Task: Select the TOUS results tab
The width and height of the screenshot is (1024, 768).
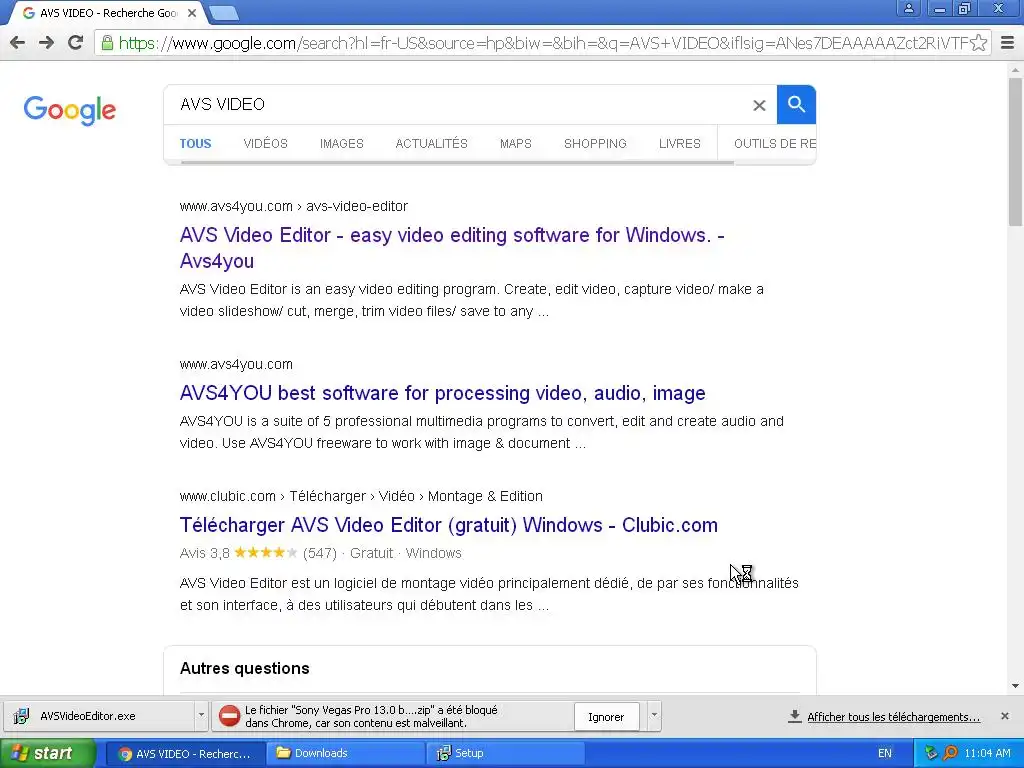Action: [195, 144]
